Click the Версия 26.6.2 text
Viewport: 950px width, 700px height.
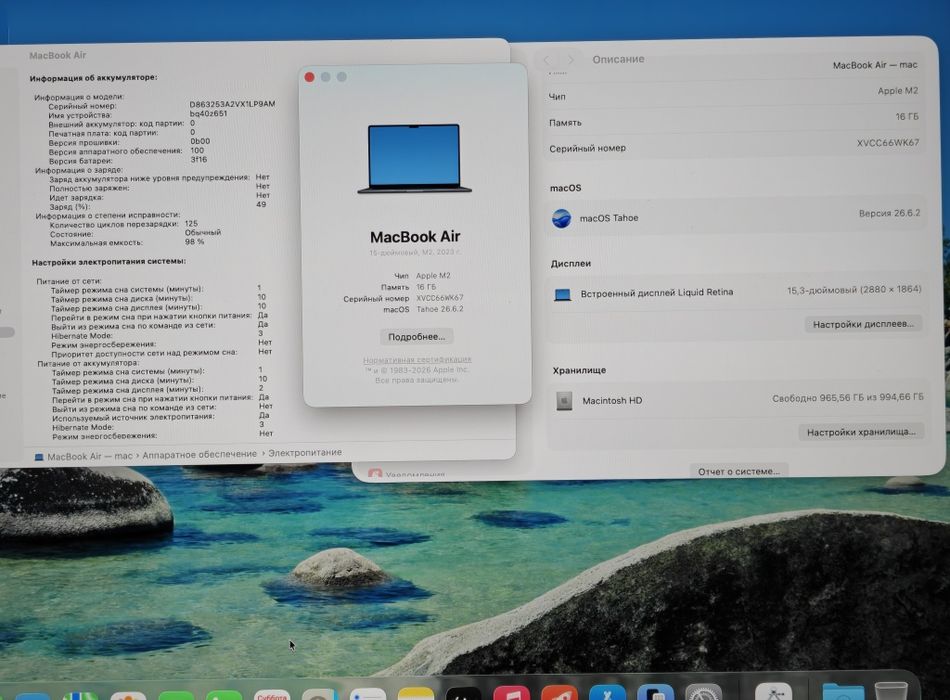click(889, 213)
